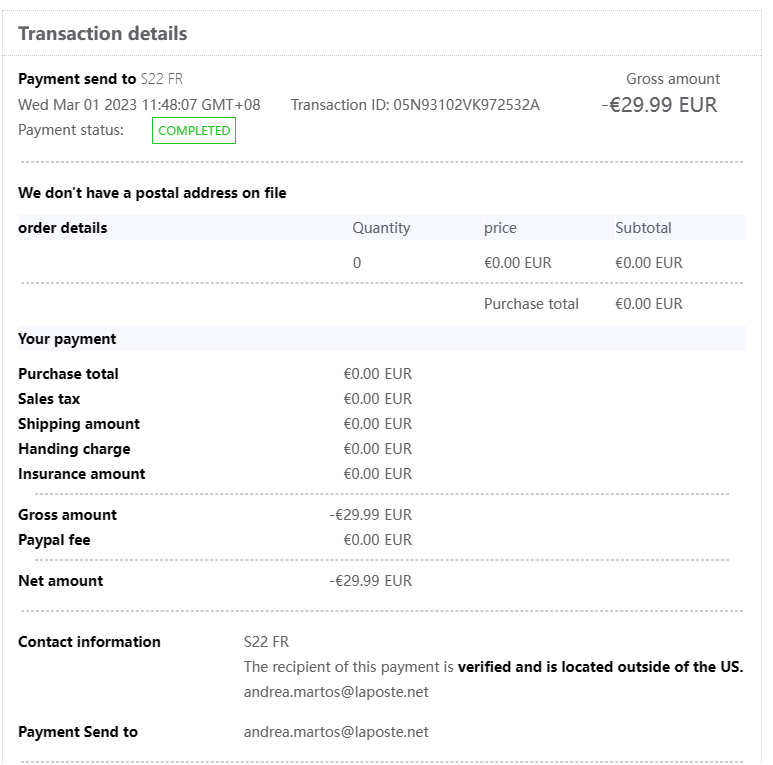The height and width of the screenshot is (765, 773).
Task: Click the Shipping amount value
Action: pos(377,424)
